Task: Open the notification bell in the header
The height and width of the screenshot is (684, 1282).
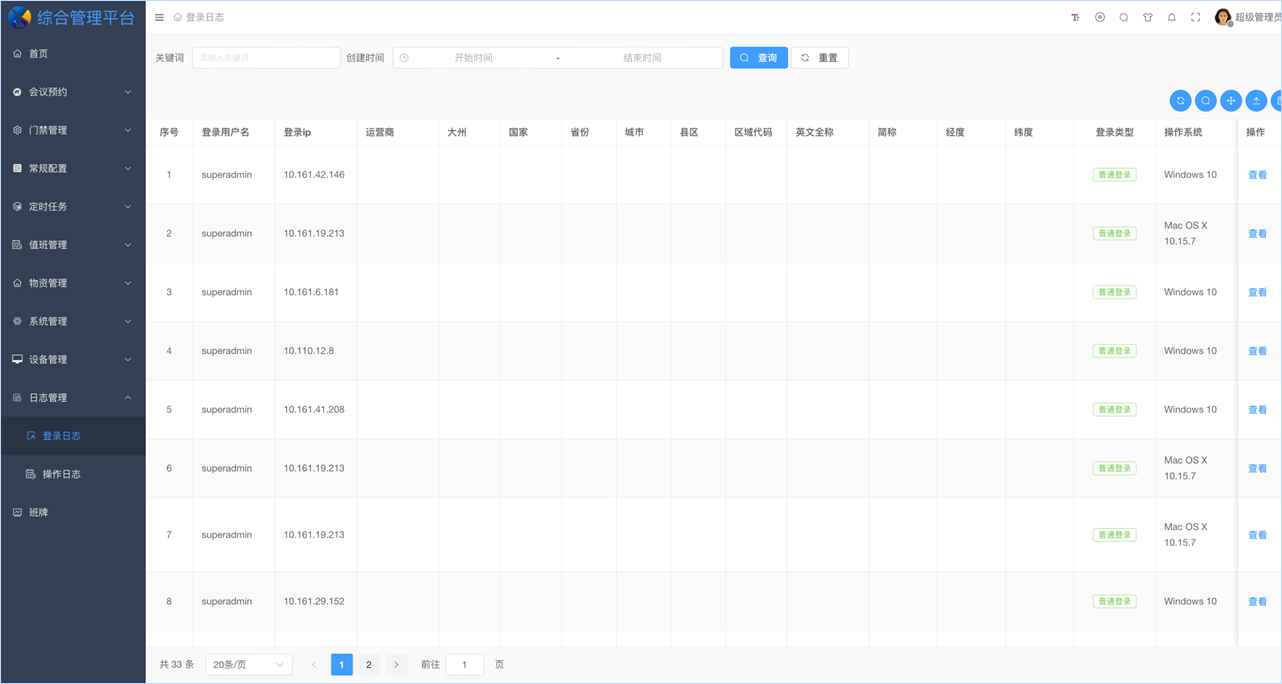Action: point(1171,17)
